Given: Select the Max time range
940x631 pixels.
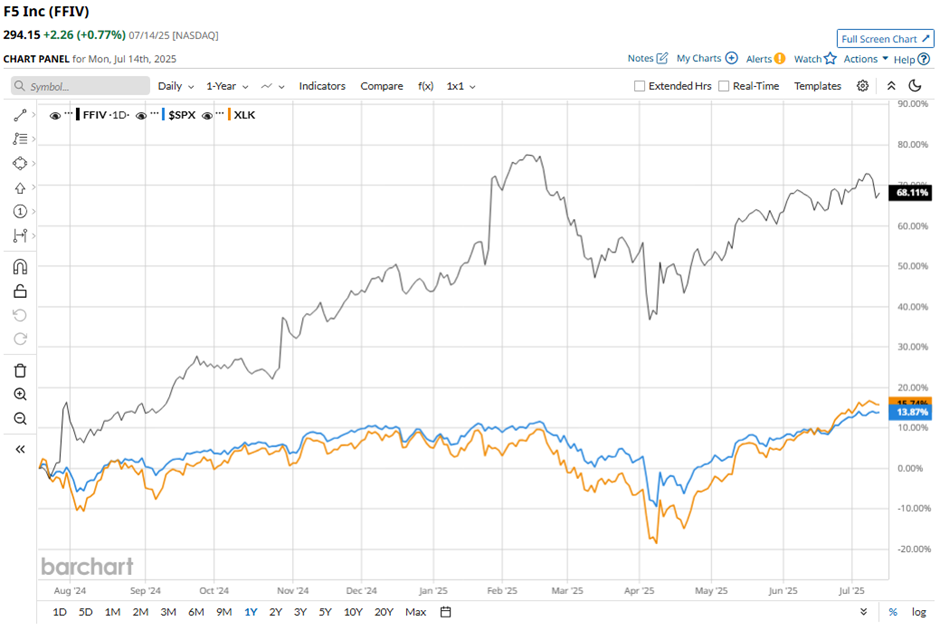Looking at the screenshot, I should (x=415, y=612).
